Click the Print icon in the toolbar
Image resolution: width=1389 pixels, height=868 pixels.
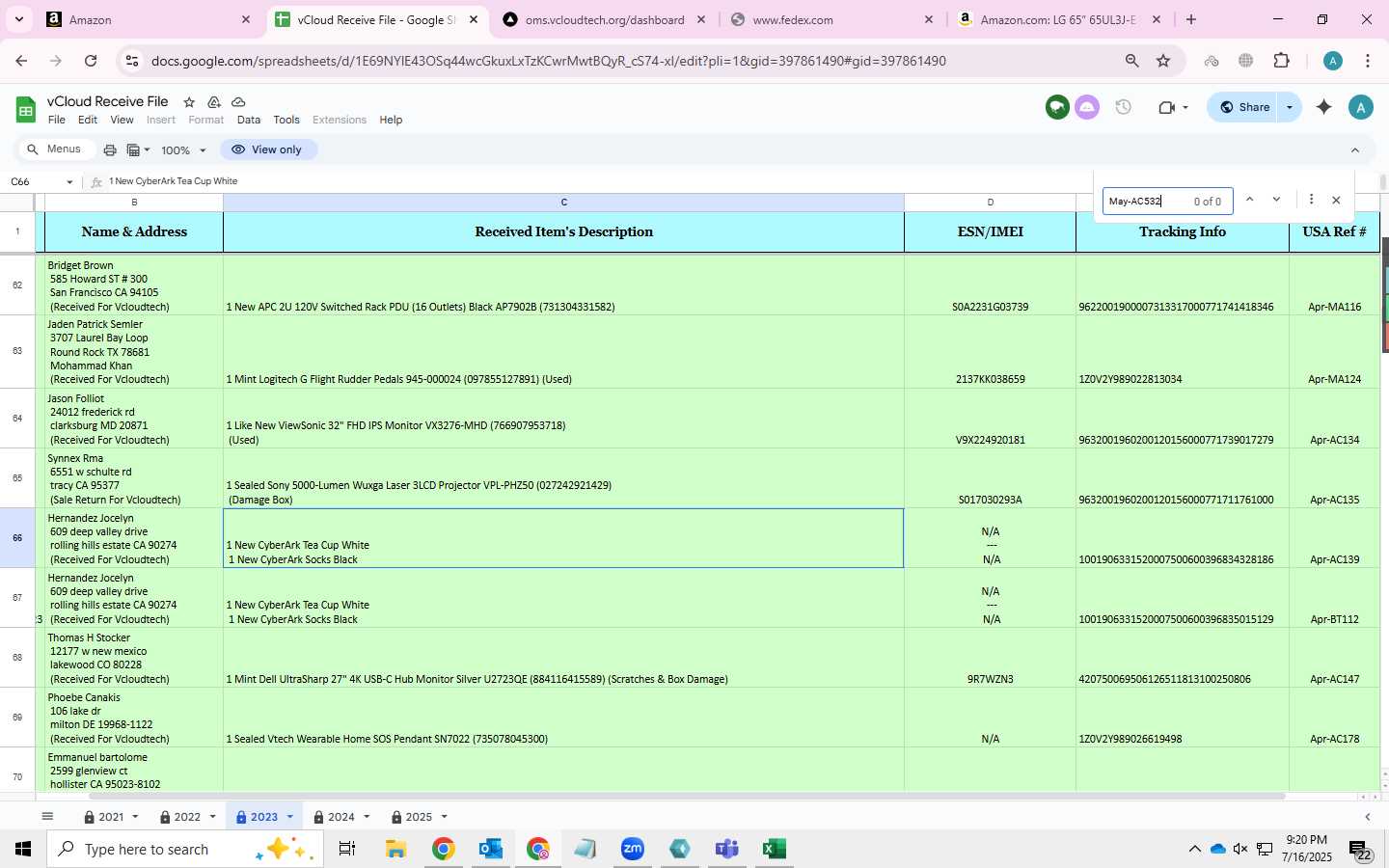tap(110, 149)
